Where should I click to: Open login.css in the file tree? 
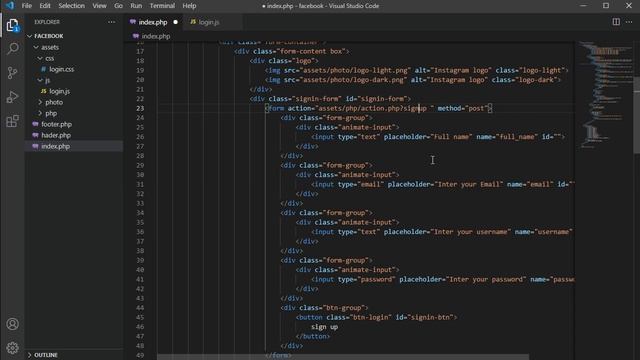click(62, 69)
